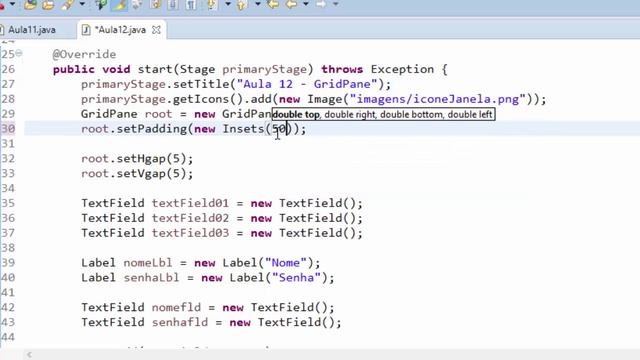640x360 pixels.
Task: Click 'throws' keyword on line 26
Action: 342,69
